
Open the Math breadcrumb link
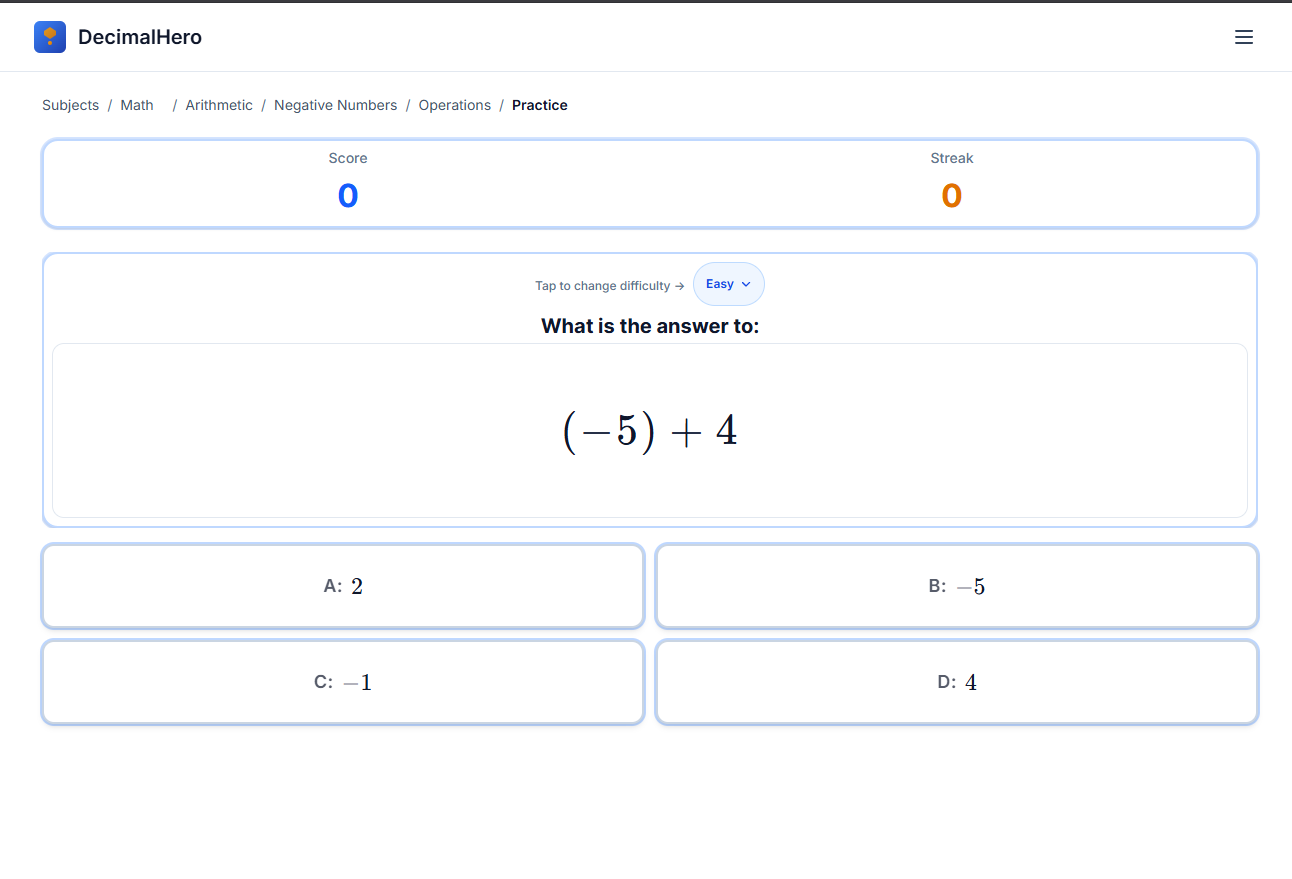click(x=137, y=105)
